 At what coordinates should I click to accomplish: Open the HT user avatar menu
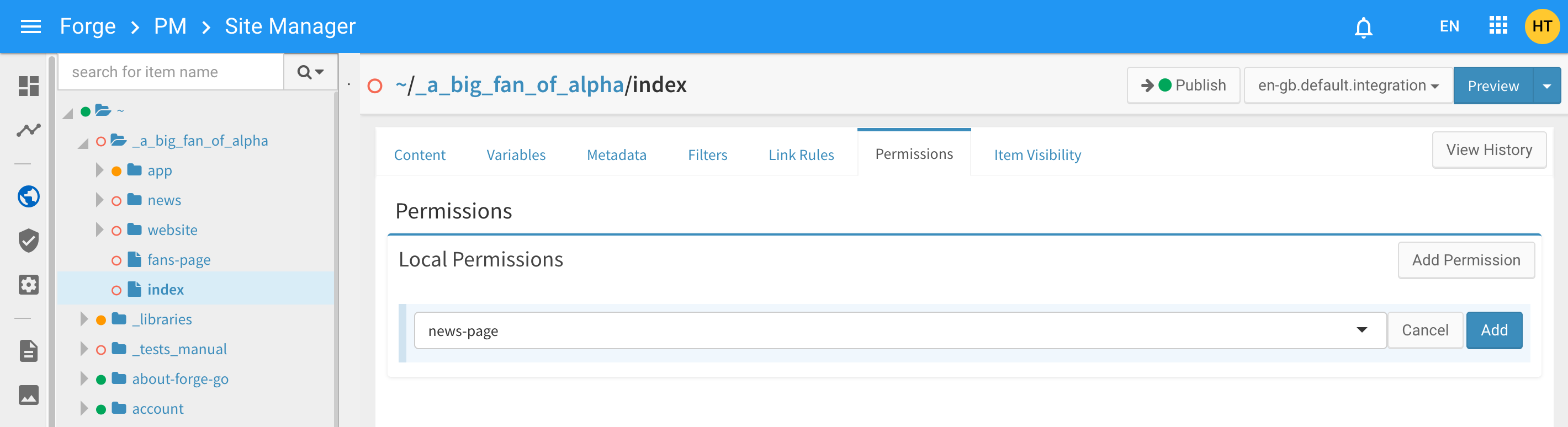[x=1541, y=26]
